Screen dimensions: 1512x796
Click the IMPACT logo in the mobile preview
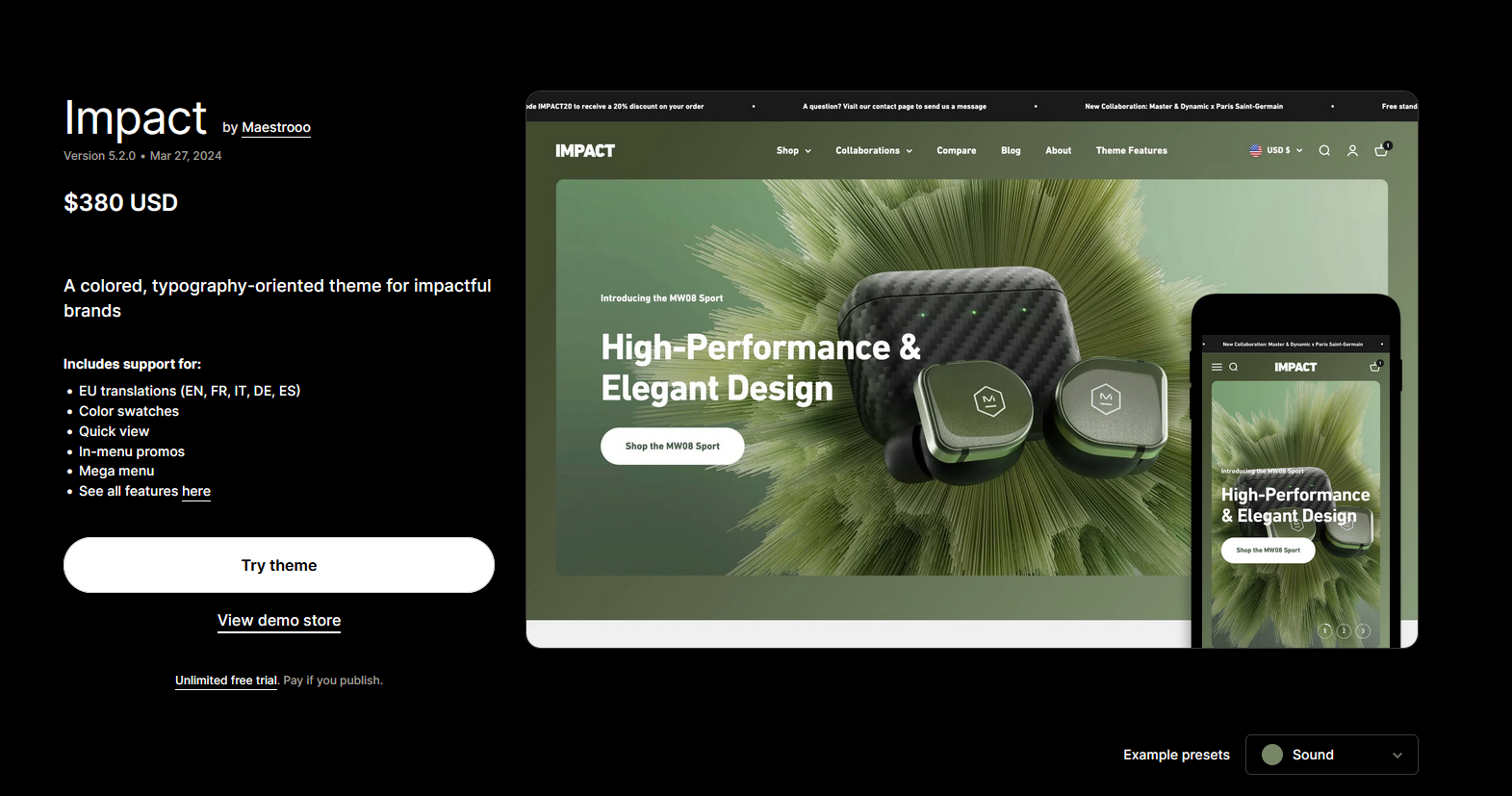pyautogui.click(x=1295, y=367)
